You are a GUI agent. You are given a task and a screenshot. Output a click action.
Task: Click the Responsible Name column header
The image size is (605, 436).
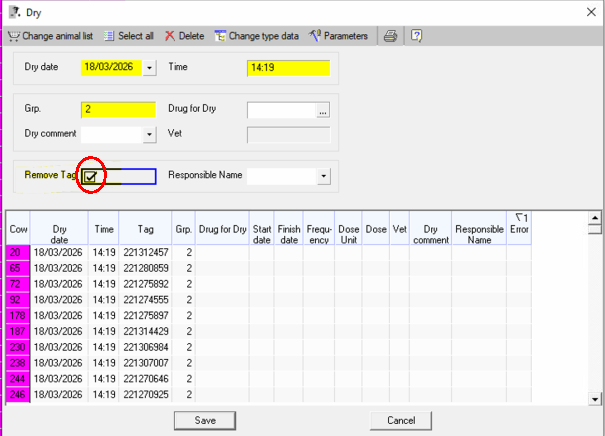[x=479, y=228]
